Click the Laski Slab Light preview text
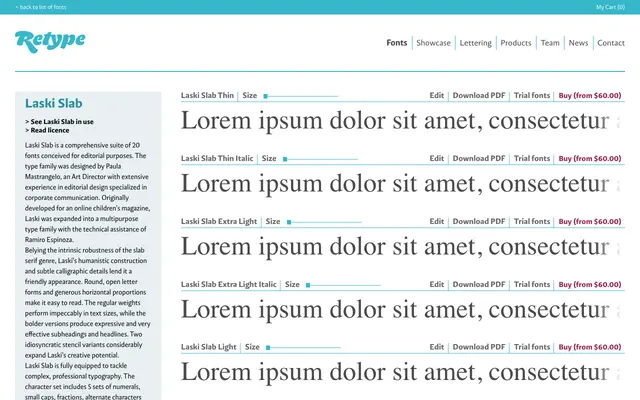Viewport: 640px width, 400px height. click(400, 373)
